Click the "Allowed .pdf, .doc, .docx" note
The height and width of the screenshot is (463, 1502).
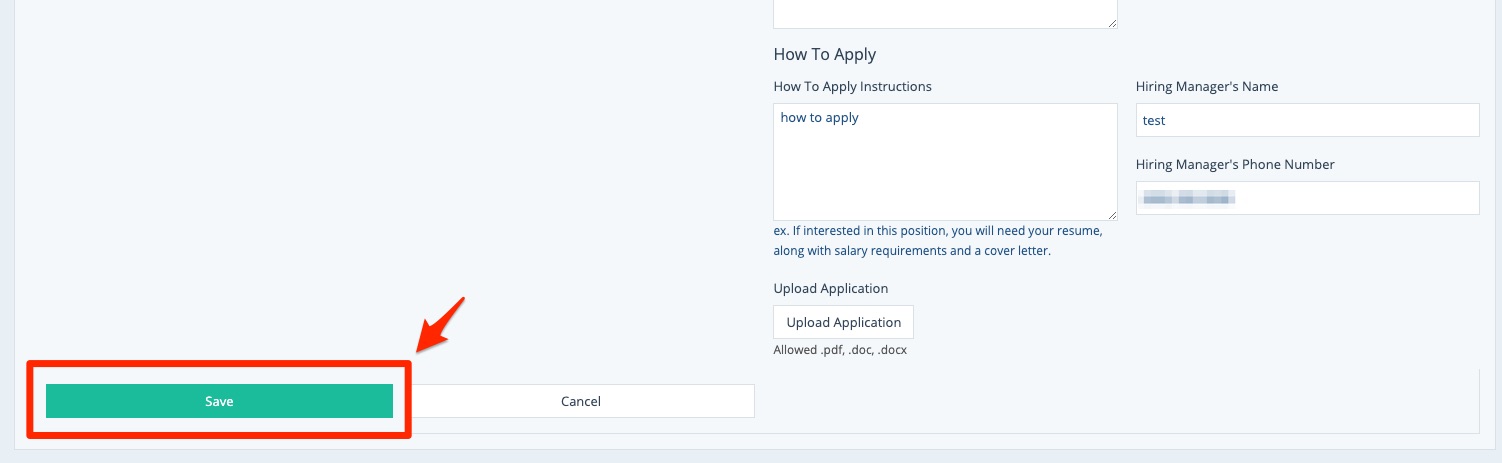(x=839, y=351)
